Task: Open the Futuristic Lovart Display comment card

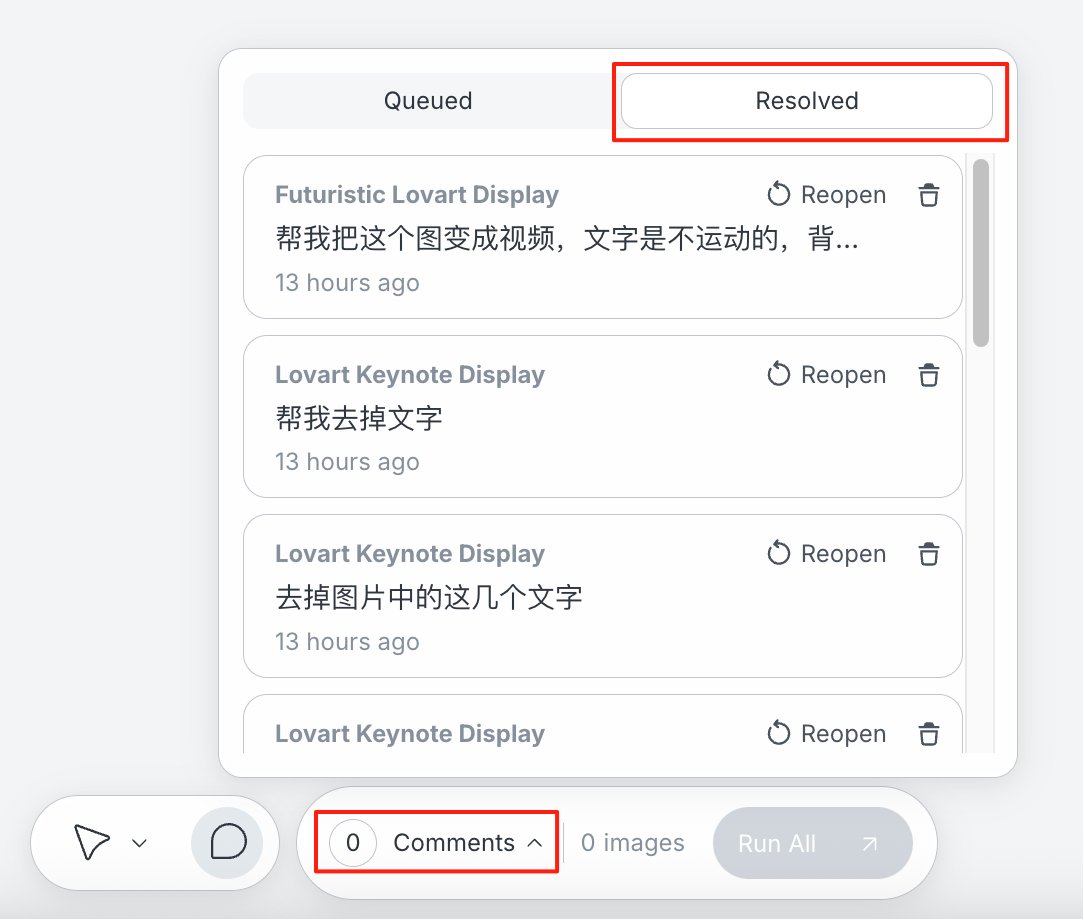Action: (603, 237)
